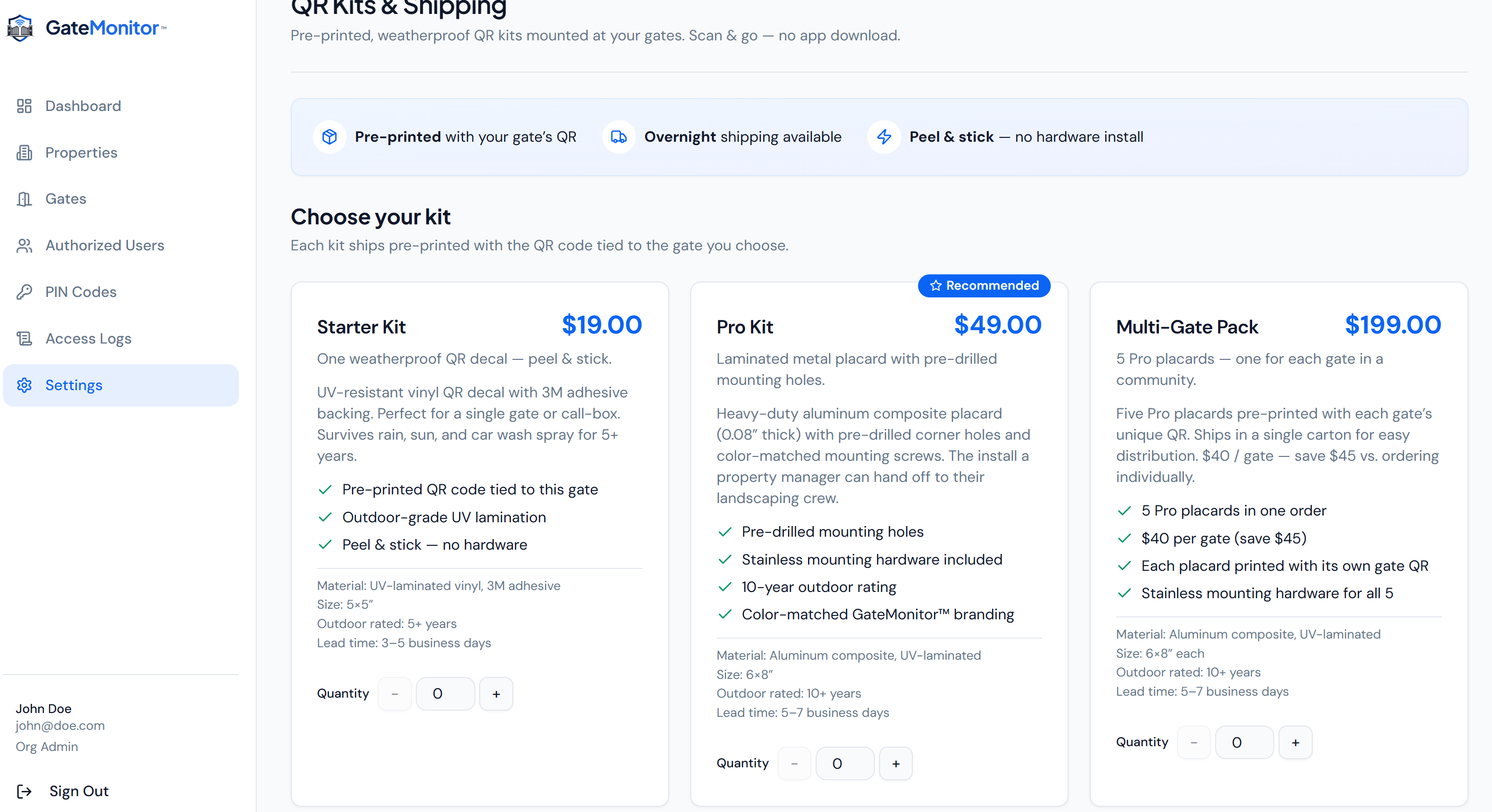Viewport: 1492px width, 812px height.
Task: Click the PIN Codes key icon
Action: click(25, 292)
